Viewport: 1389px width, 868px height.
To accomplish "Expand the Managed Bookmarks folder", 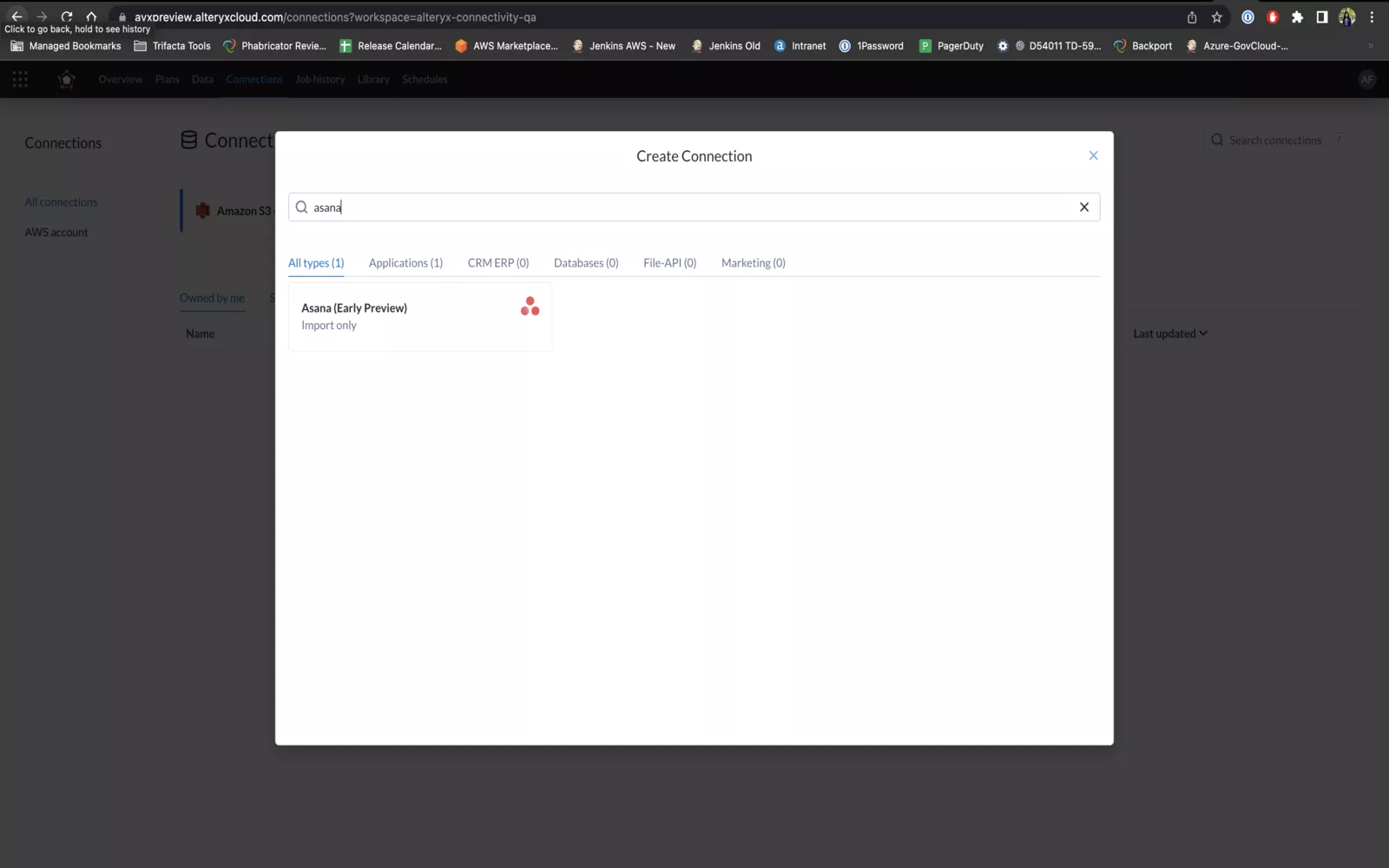I will 66,46.
